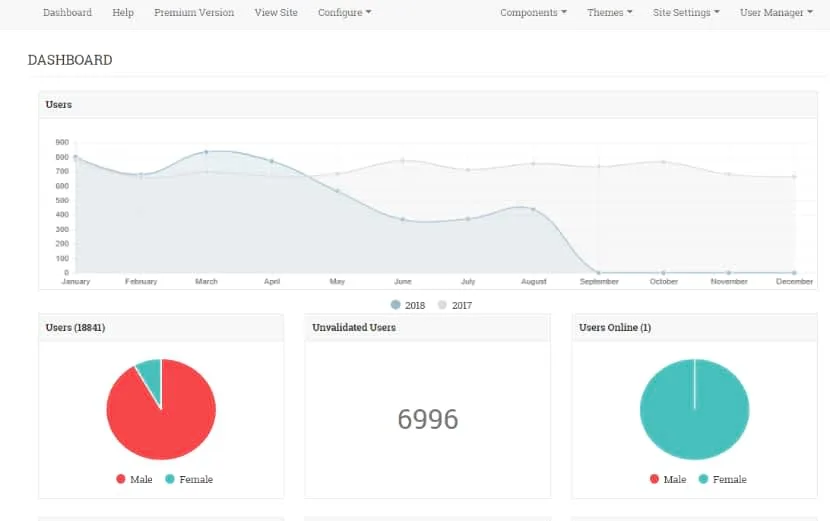Toggle Female legend in Users Online chart
The height and width of the screenshot is (521, 830).
[x=723, y=479]
